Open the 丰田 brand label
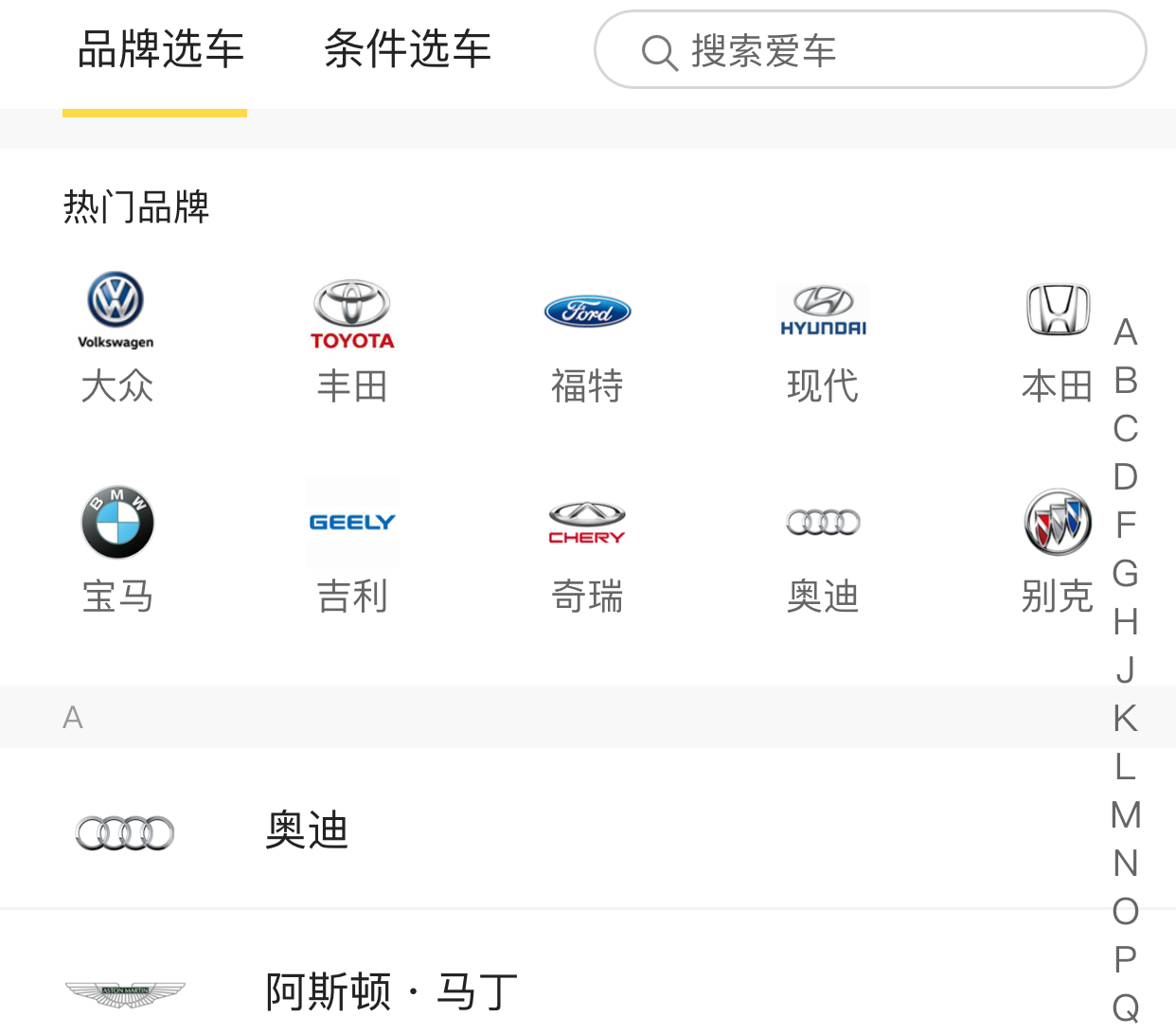 tap(352, 386)
